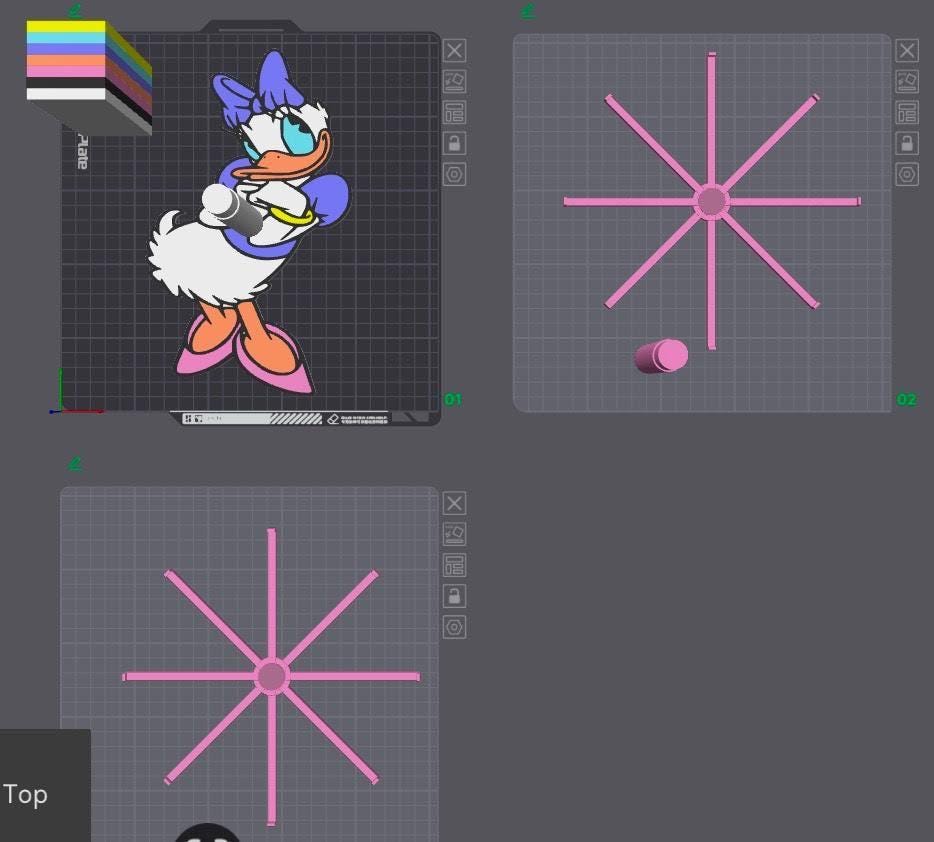Select the multicolor layered cube object
Screen dimensions: 934x842
tap(89, 76)
